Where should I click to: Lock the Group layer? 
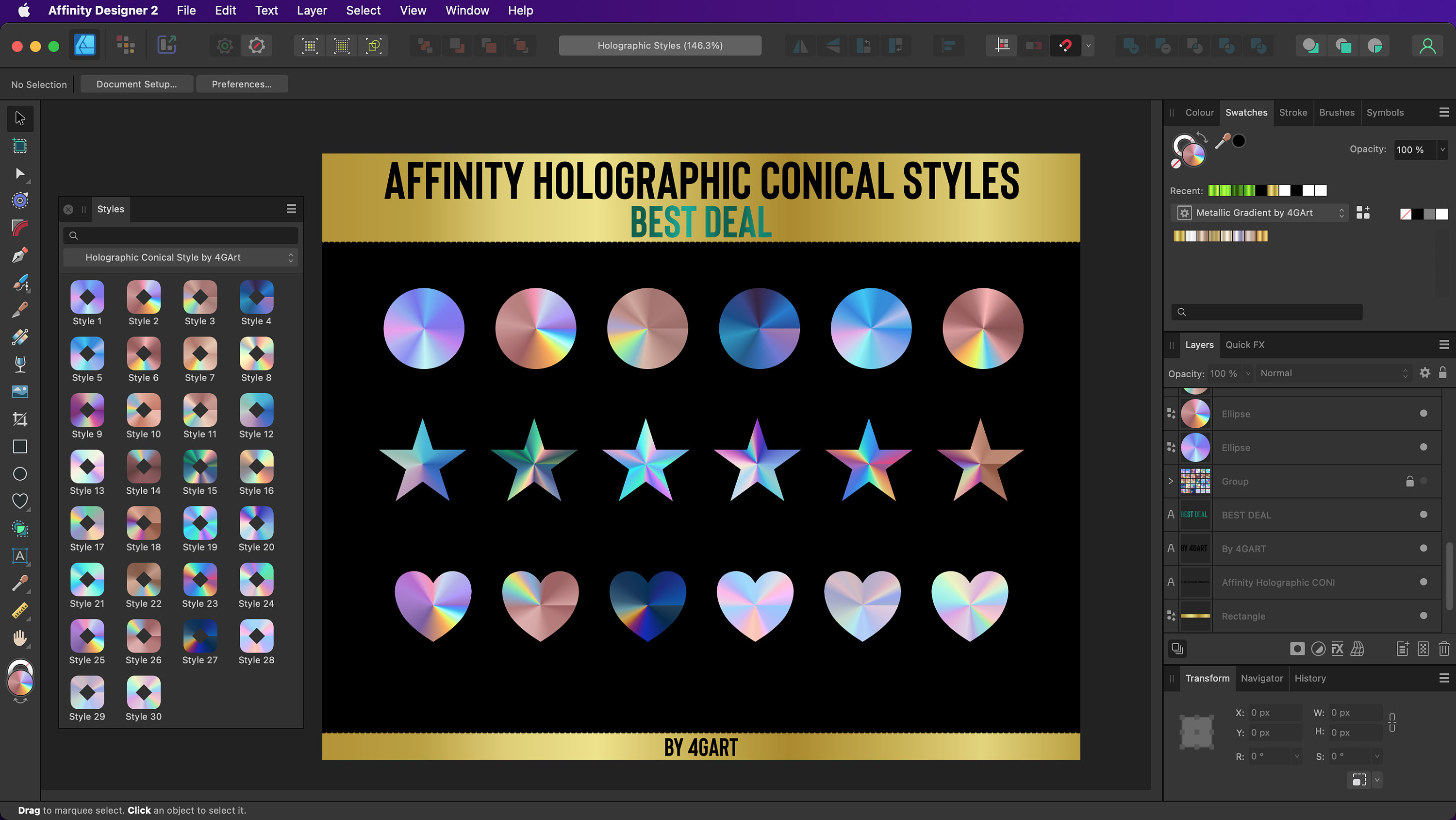[x=1409, y=481]
